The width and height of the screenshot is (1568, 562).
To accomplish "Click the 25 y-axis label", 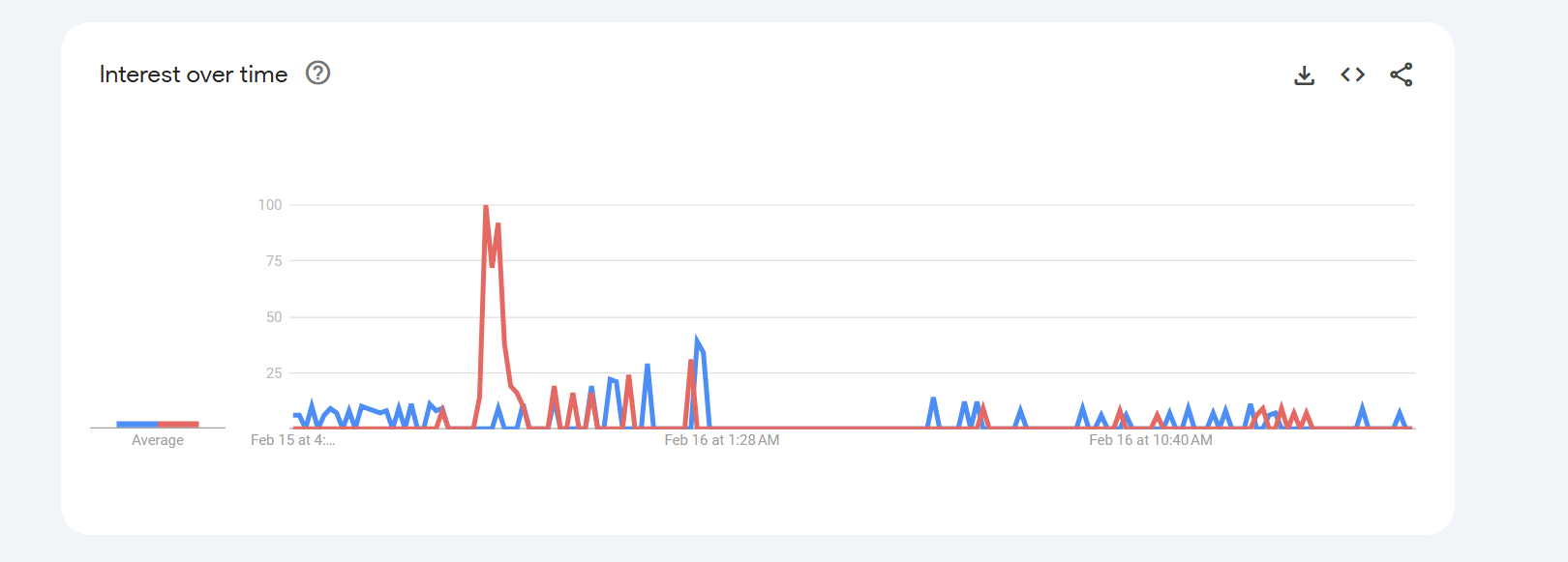I will [274, 373].
